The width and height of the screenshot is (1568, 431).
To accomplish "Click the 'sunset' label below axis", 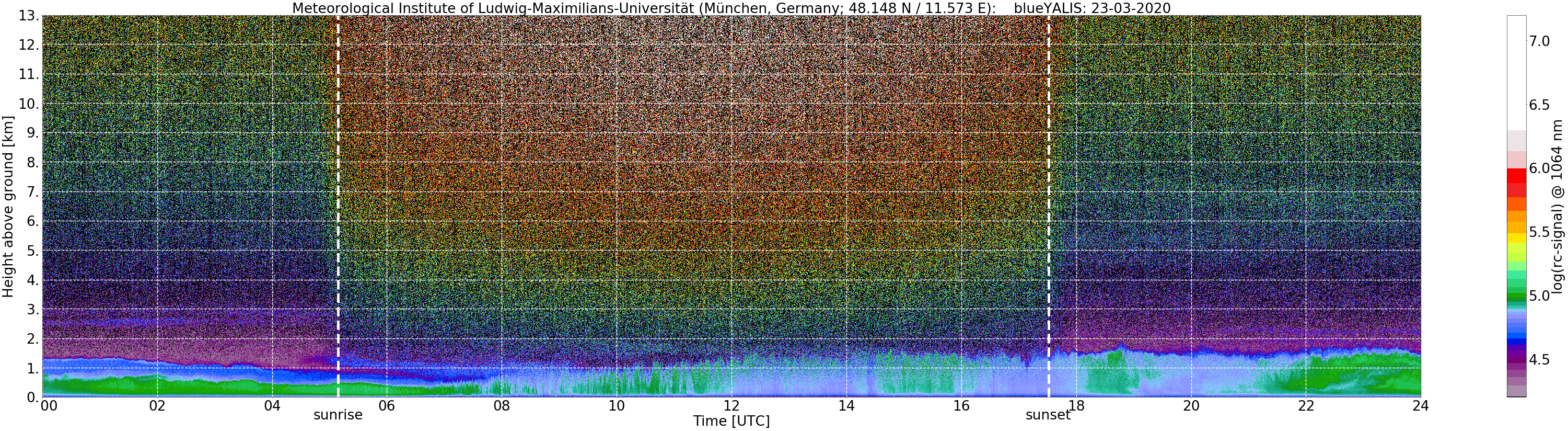I will coord(1048,415).
